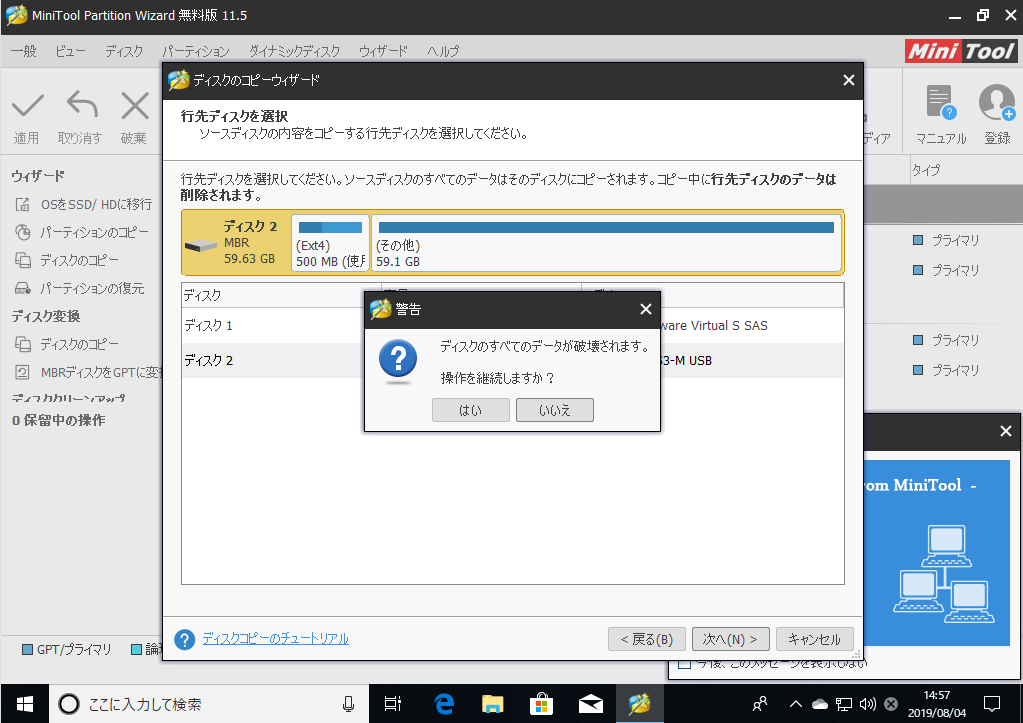
Task: Click いいえ in the warning dialog
Action: click(555, 410)
